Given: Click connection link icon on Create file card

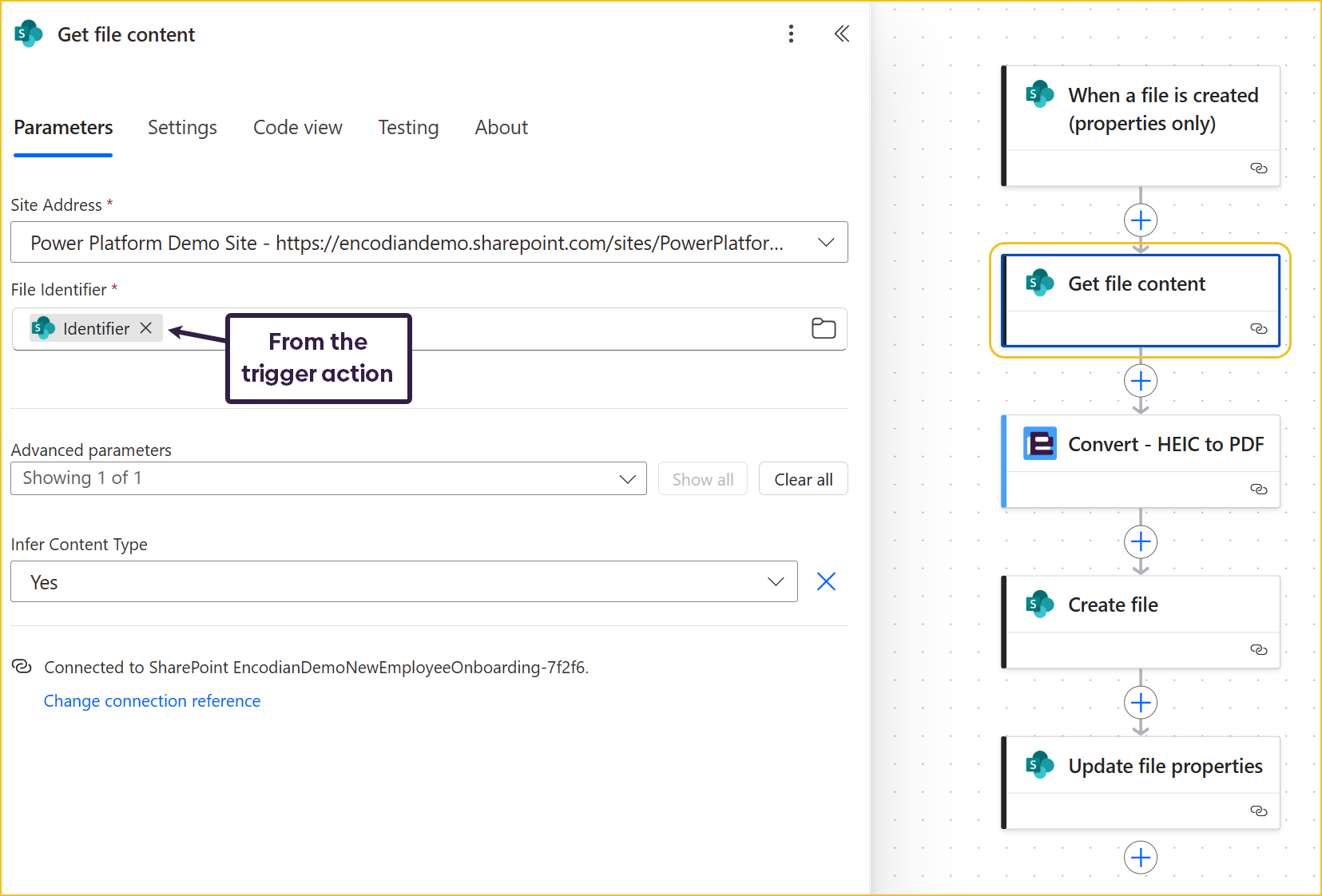Looking at the screenshot, I should pos(1258,650).
